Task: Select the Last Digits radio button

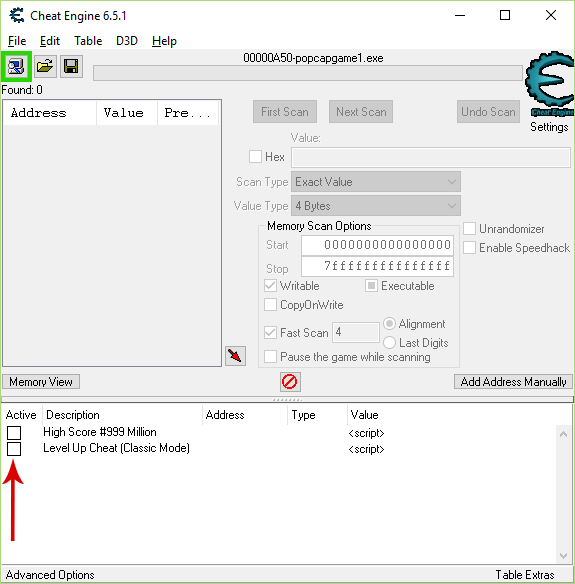Action: [389, 342]
